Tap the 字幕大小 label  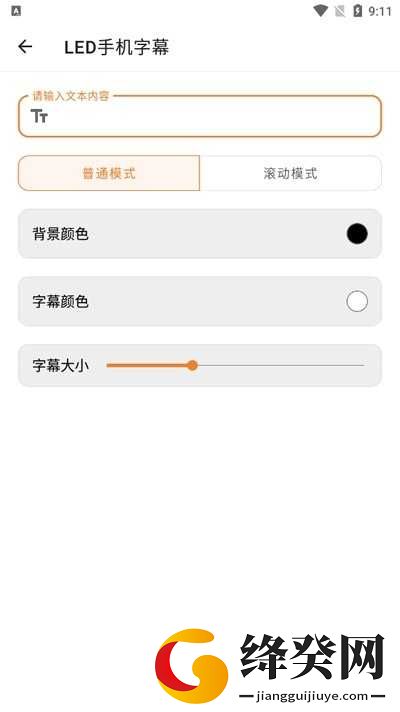(x=60, y=366)
